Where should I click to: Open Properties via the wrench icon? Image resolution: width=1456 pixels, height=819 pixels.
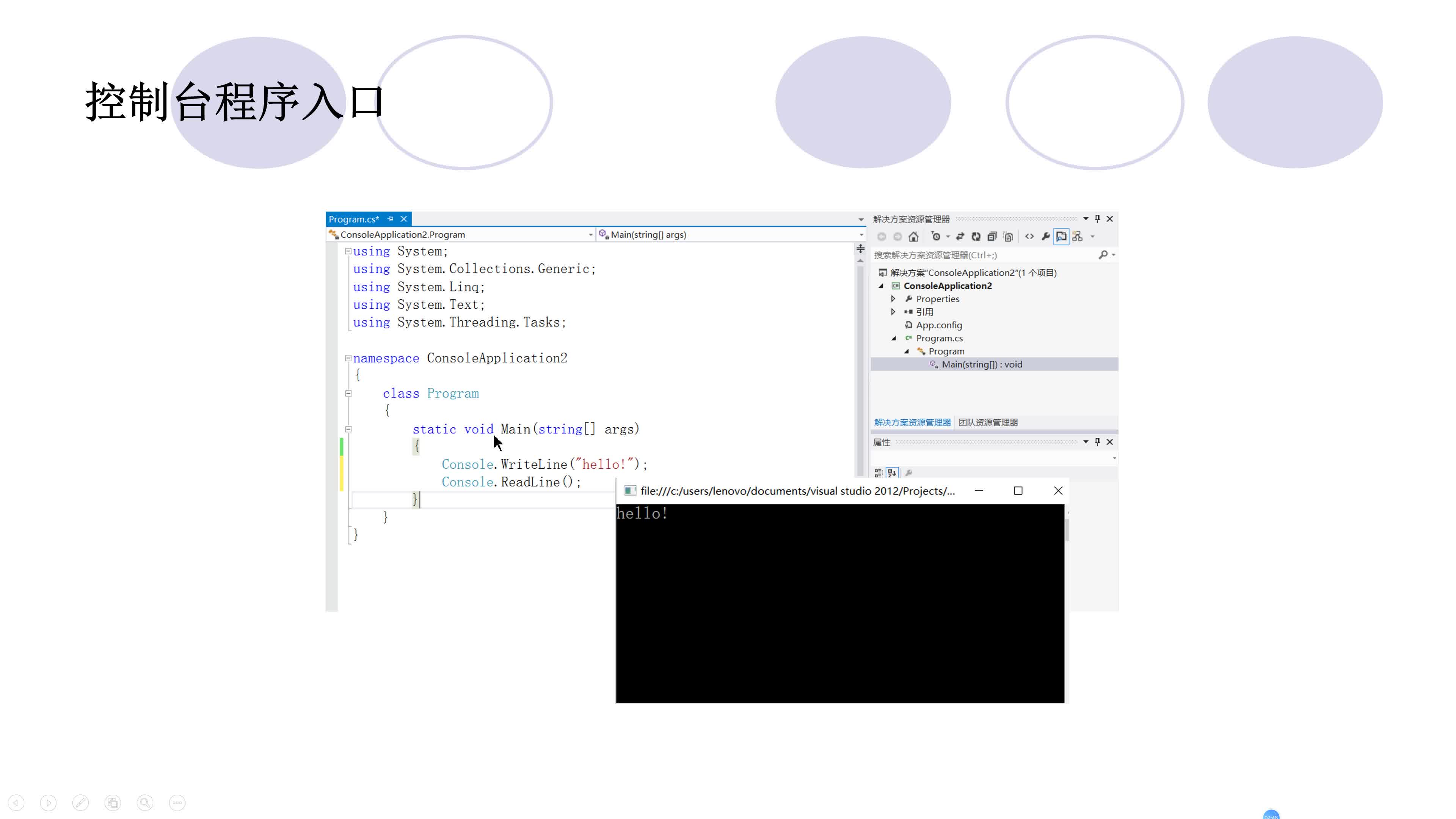point(1046,237)
